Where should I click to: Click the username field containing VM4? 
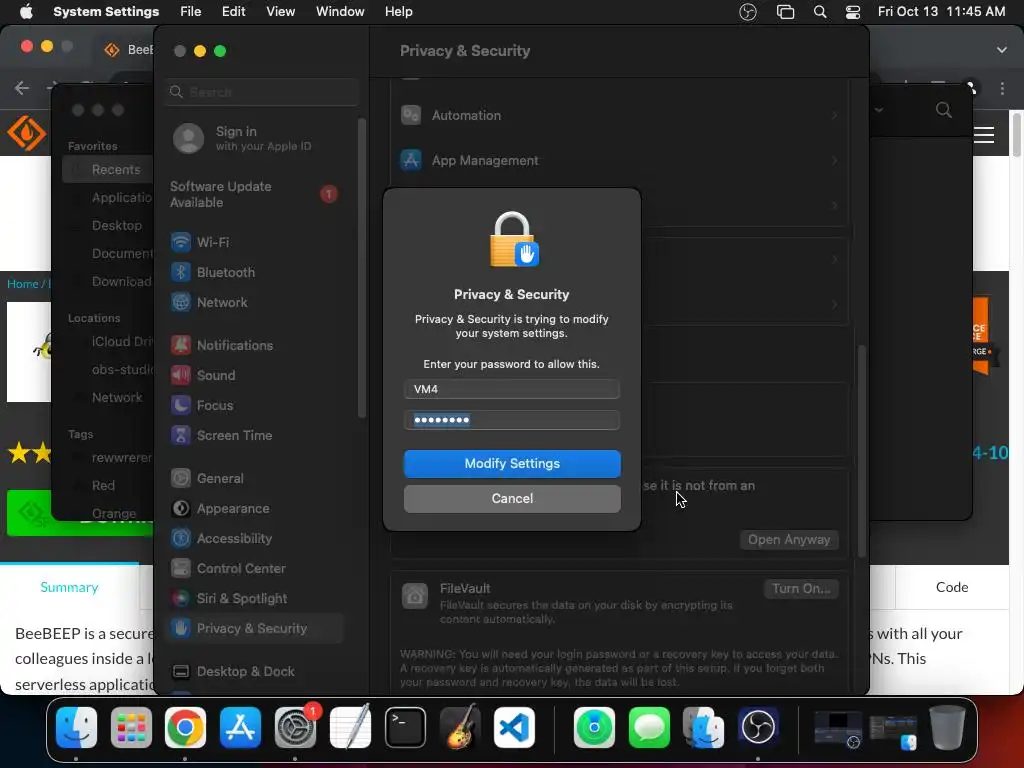[512, 389]
